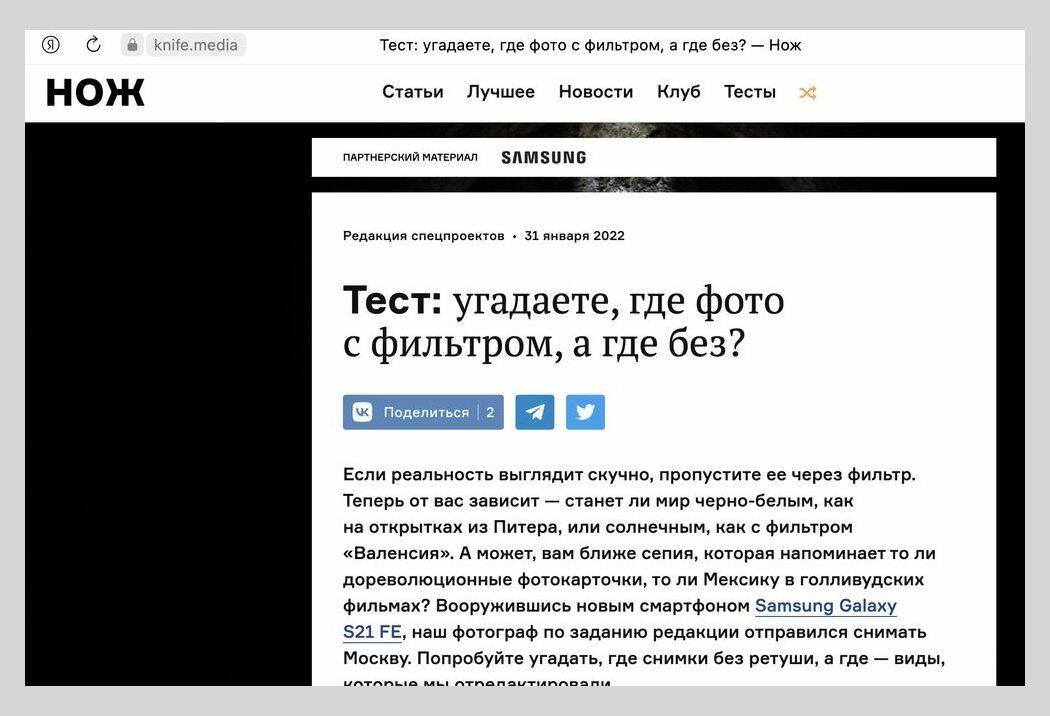Open the Лучшее menu section
The width and height of the screenshot is (1050, 716).
pos(501,92)
